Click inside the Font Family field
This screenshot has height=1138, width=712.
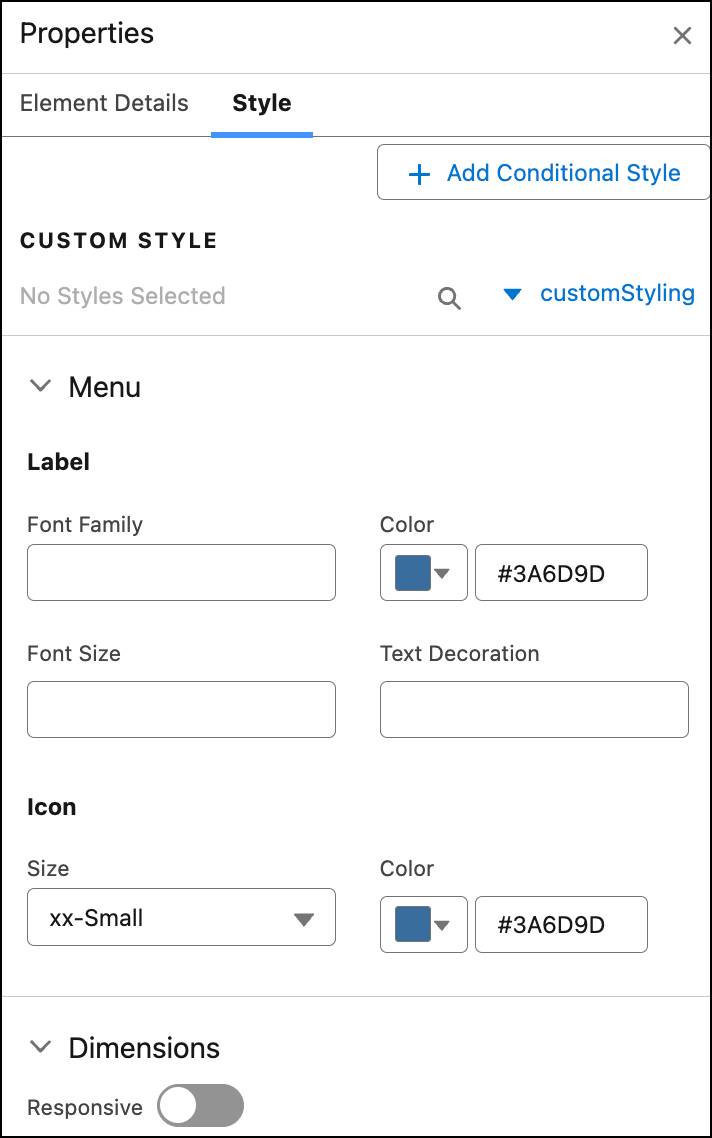coord(181,572)
